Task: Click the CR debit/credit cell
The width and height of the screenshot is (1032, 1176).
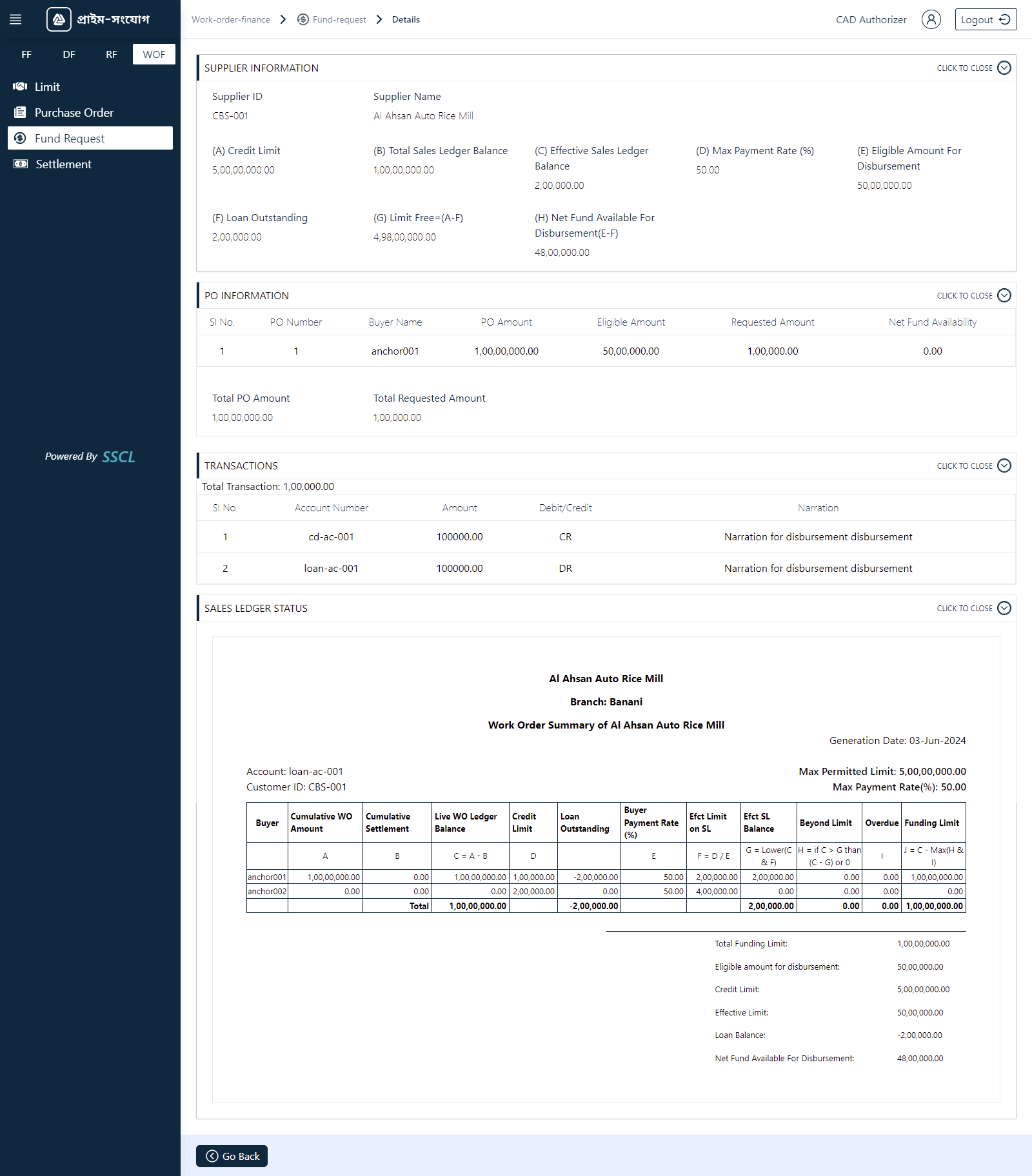Action: pyautogui.click(x=565, y=537)
